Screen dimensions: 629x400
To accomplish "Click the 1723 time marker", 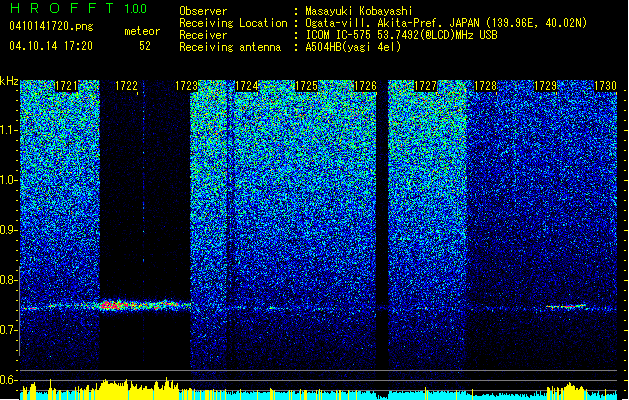I will coord(187,86).
